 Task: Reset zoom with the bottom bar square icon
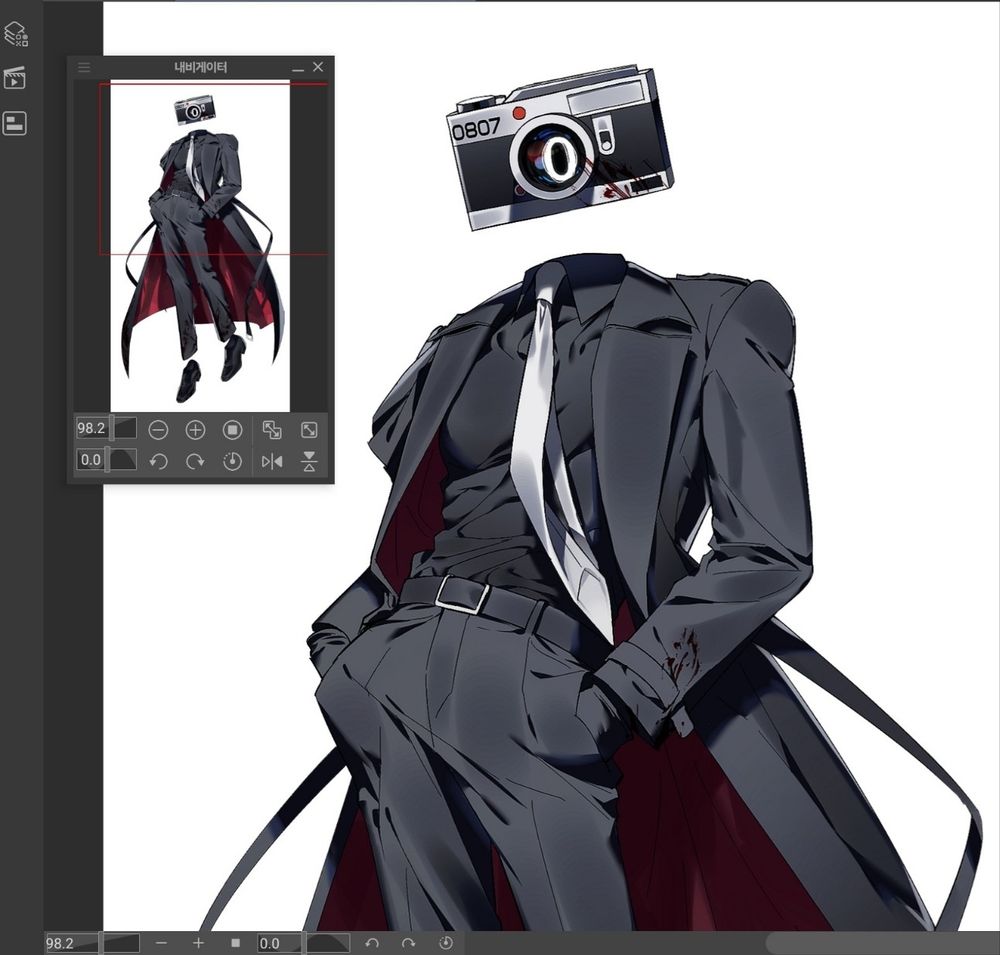point(235,943)
